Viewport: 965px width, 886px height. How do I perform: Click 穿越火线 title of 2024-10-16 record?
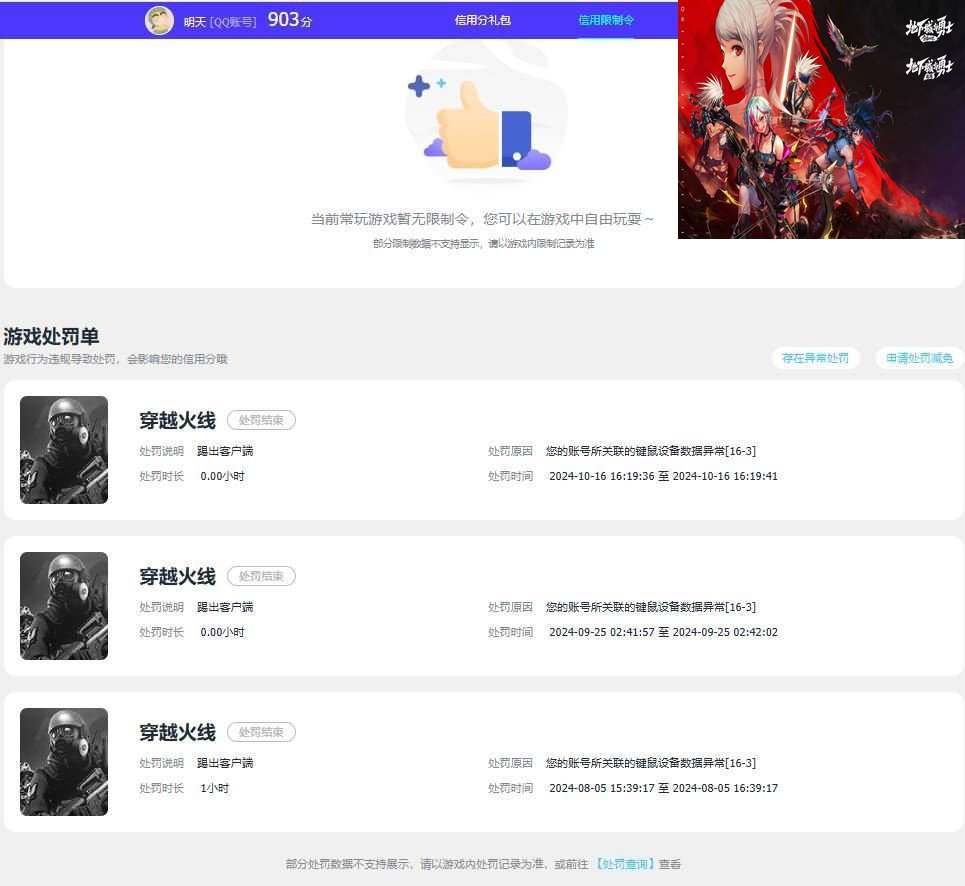click(177, 420)
